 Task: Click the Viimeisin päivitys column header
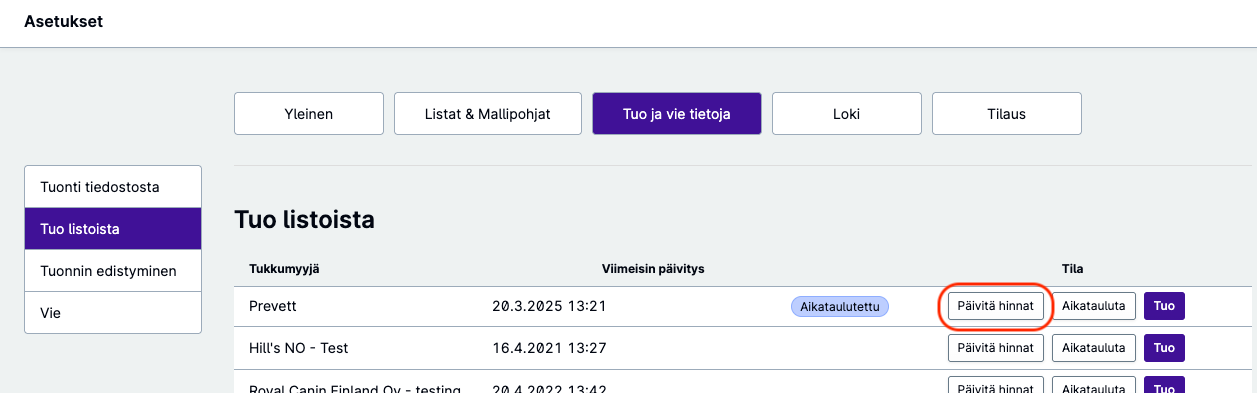tap(654, 269)
